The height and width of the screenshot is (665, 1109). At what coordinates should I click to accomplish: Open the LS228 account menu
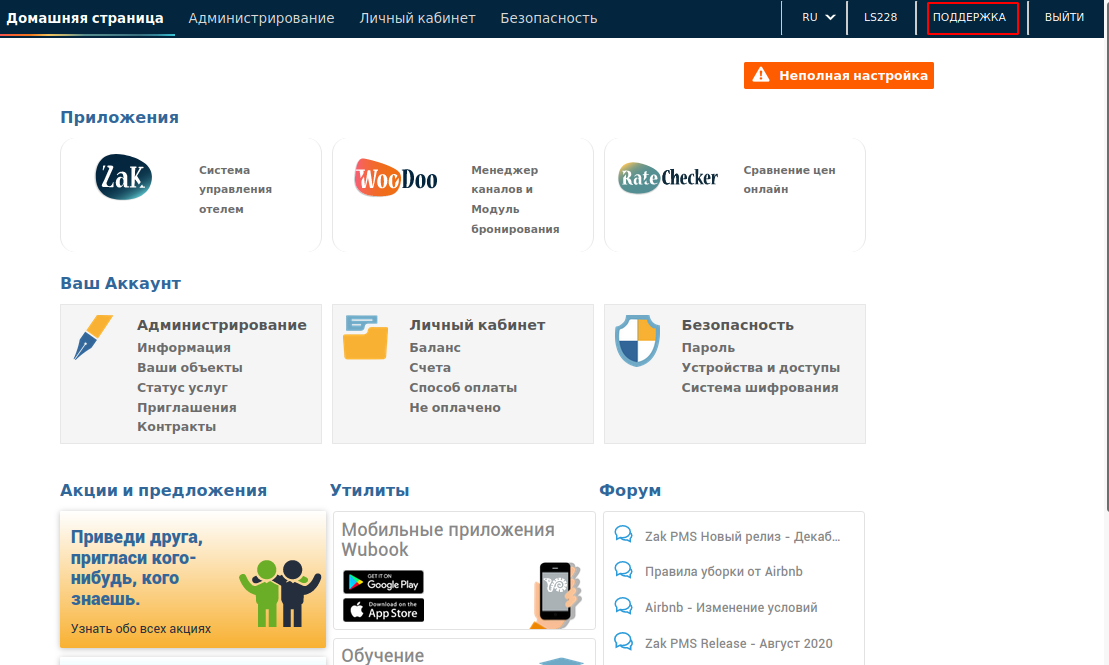click(880, 17)
